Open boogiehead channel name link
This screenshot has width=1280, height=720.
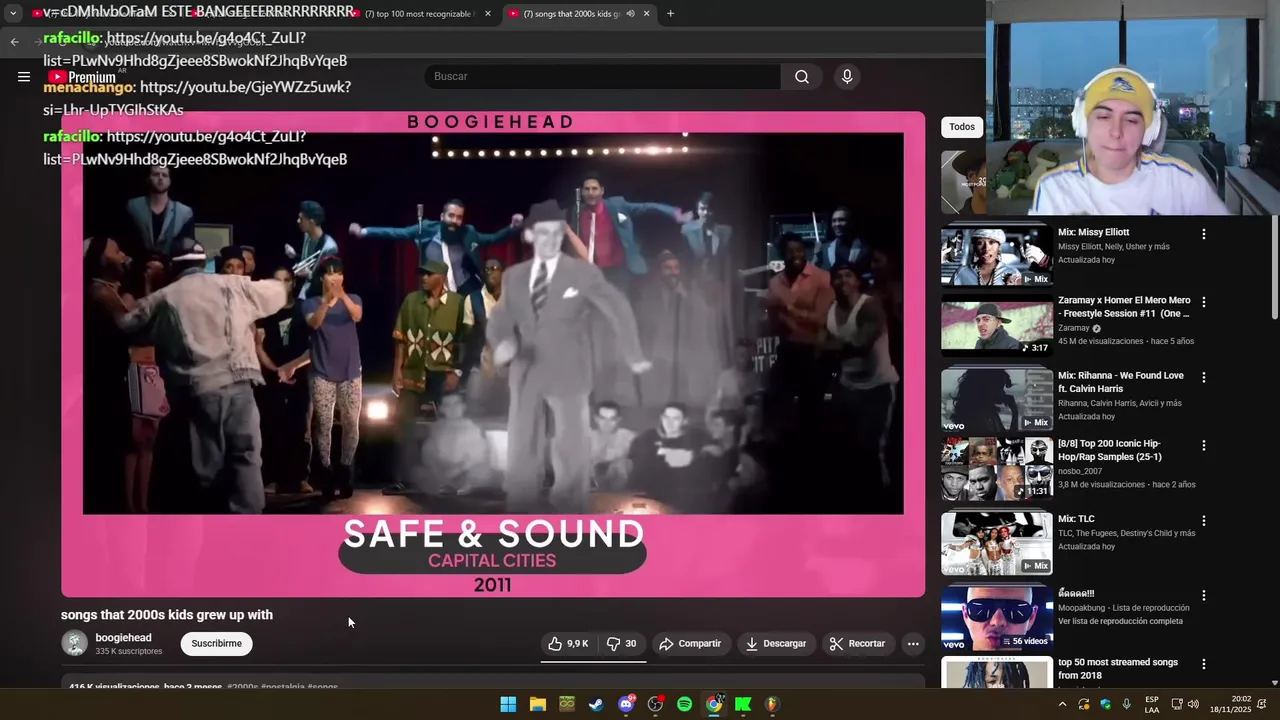click(x=123, y=638)
